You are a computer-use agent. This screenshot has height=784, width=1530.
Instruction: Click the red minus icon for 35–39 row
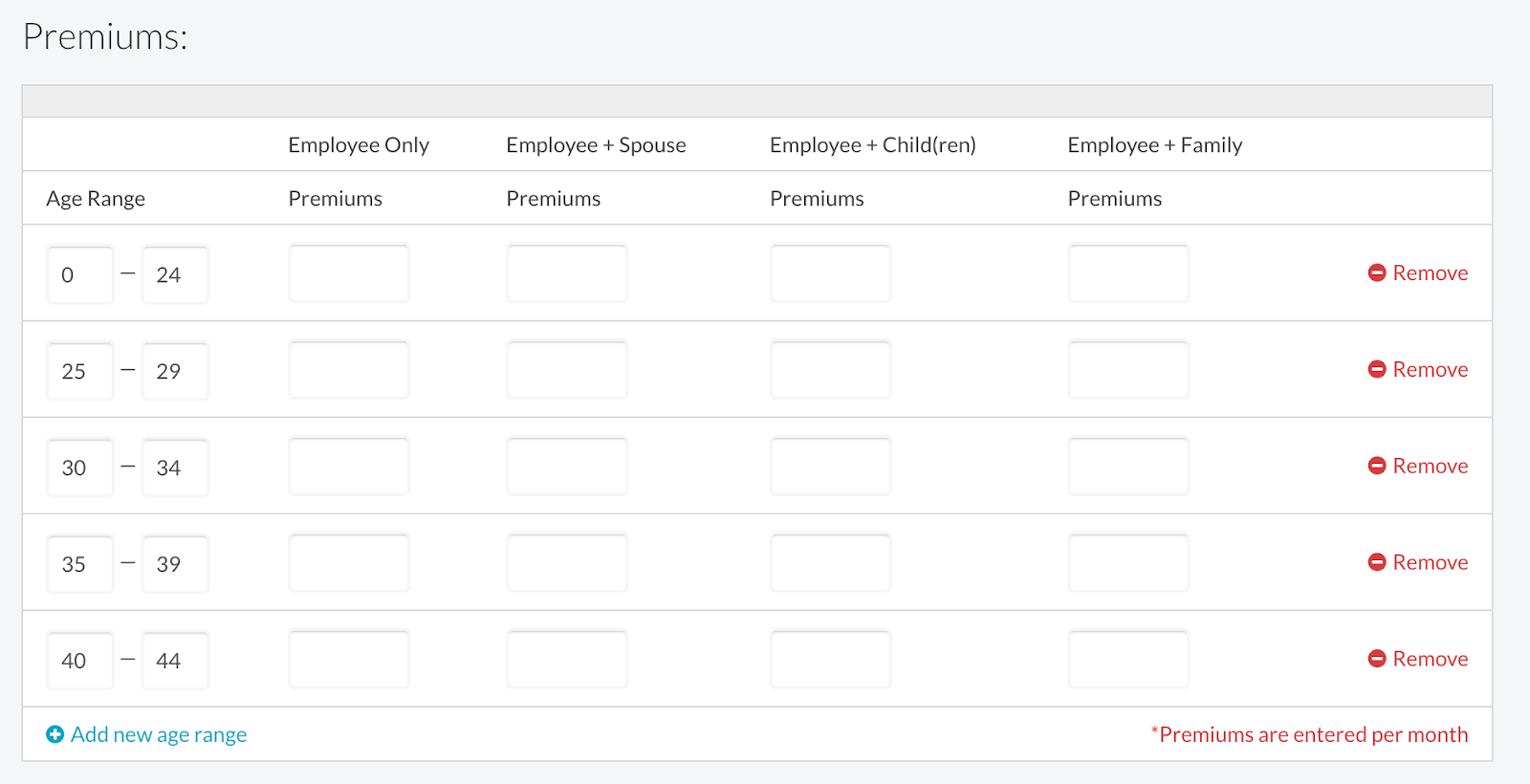[1377, 562]
